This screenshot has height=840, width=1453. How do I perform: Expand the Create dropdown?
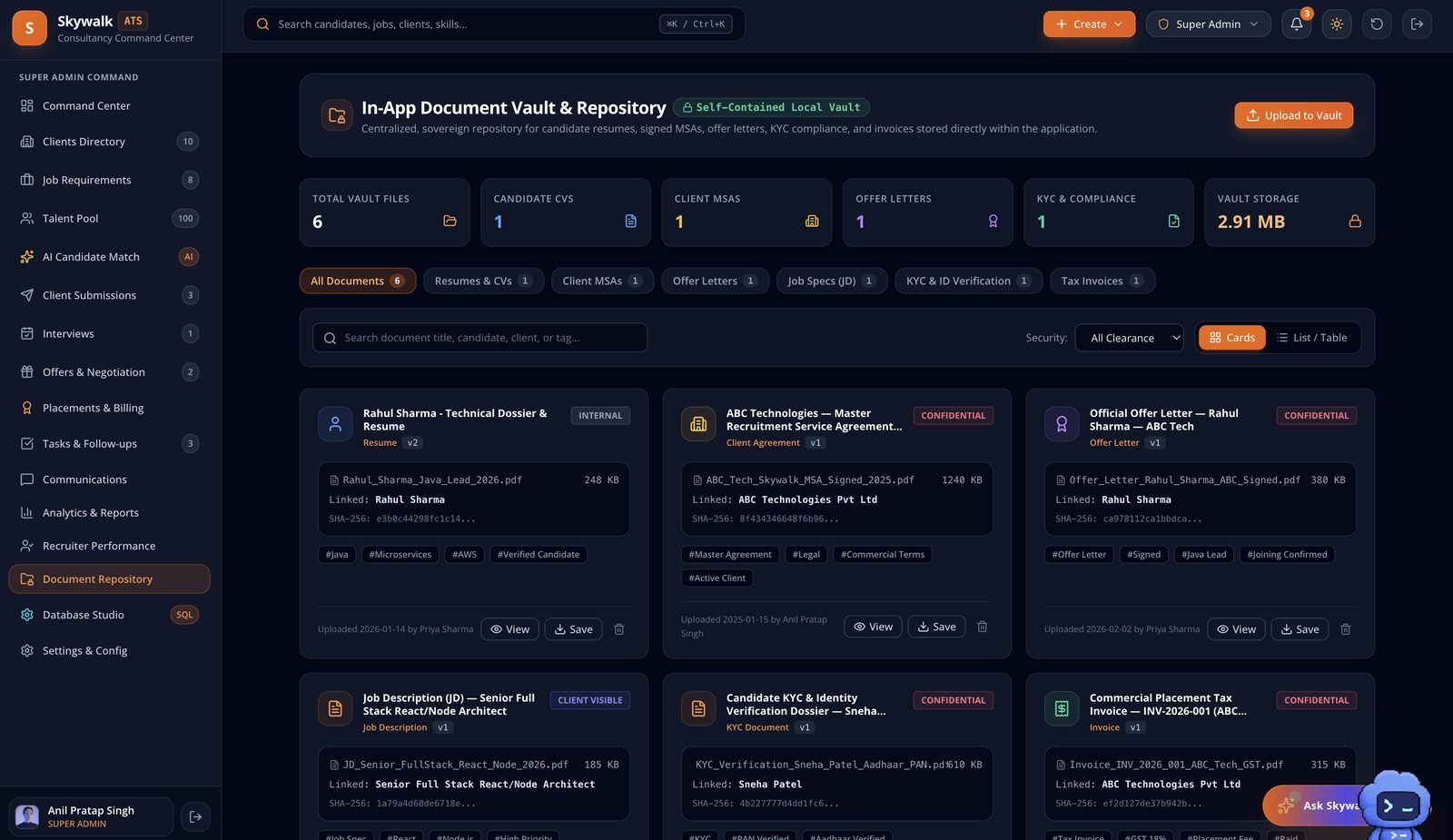1089,25
